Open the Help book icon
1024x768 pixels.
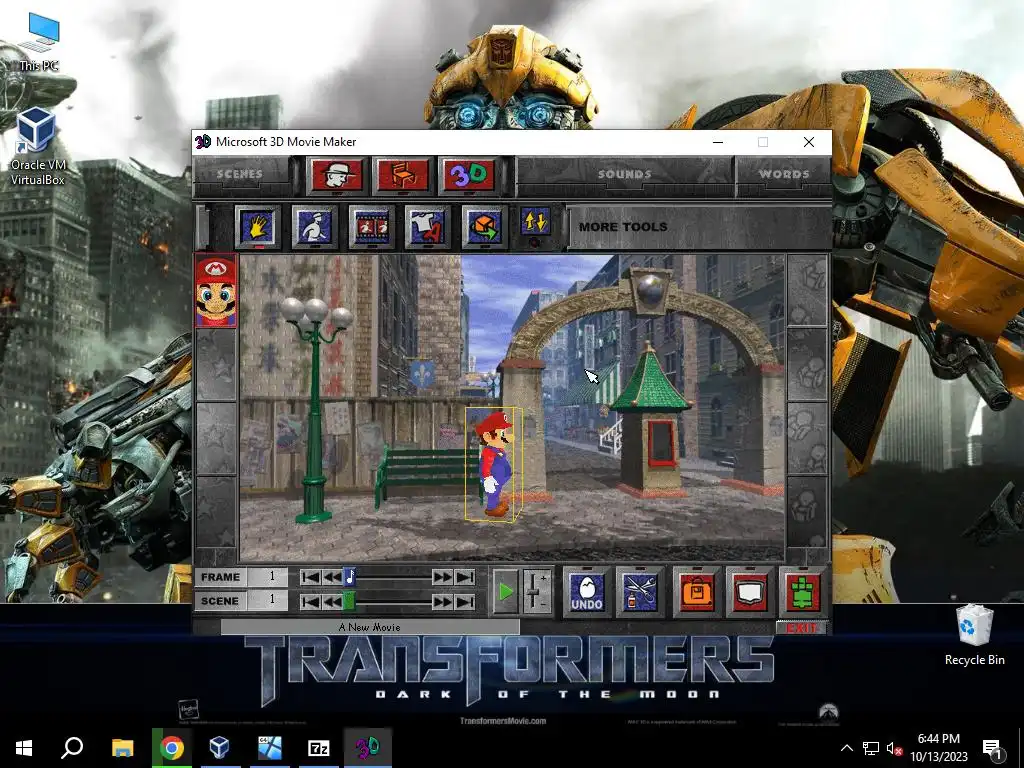750,592
